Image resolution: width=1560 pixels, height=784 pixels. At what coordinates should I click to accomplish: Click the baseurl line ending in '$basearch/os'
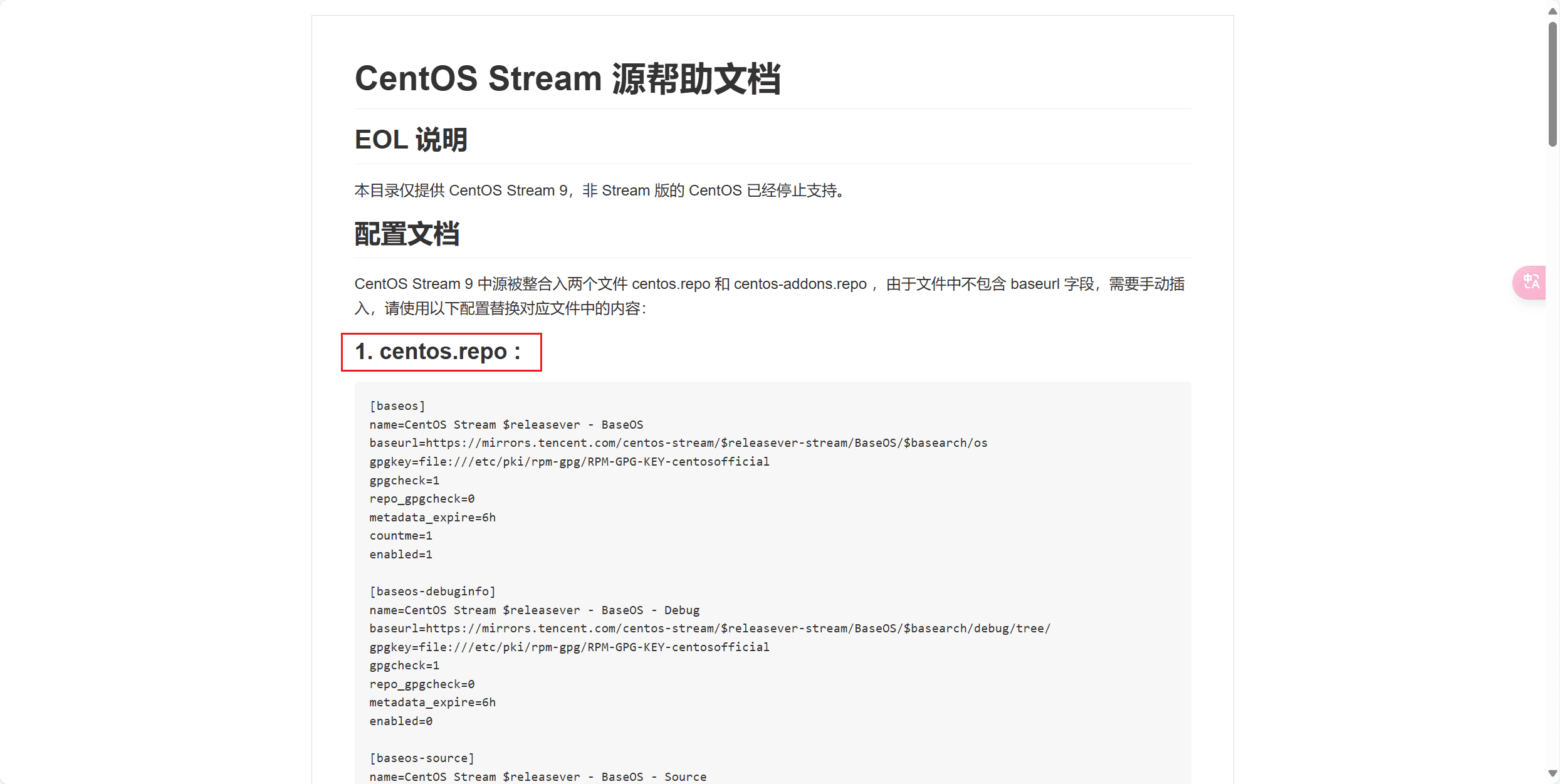679,443
